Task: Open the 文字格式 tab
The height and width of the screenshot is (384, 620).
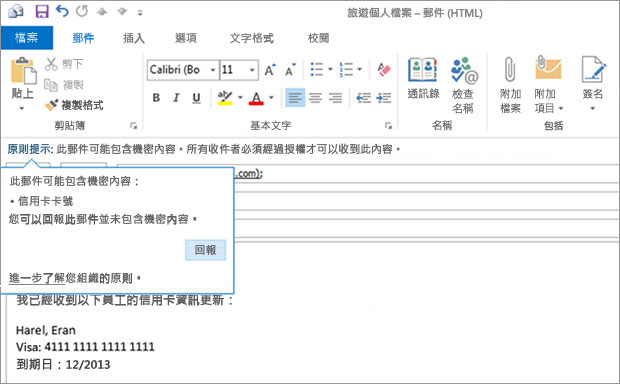Action: [251, 38]
